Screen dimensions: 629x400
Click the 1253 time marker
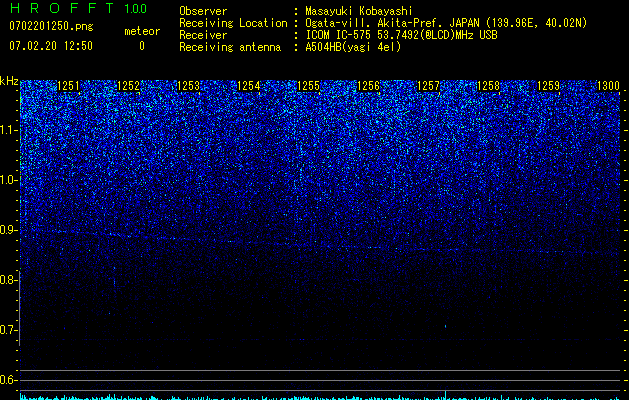tap(189, 86)
